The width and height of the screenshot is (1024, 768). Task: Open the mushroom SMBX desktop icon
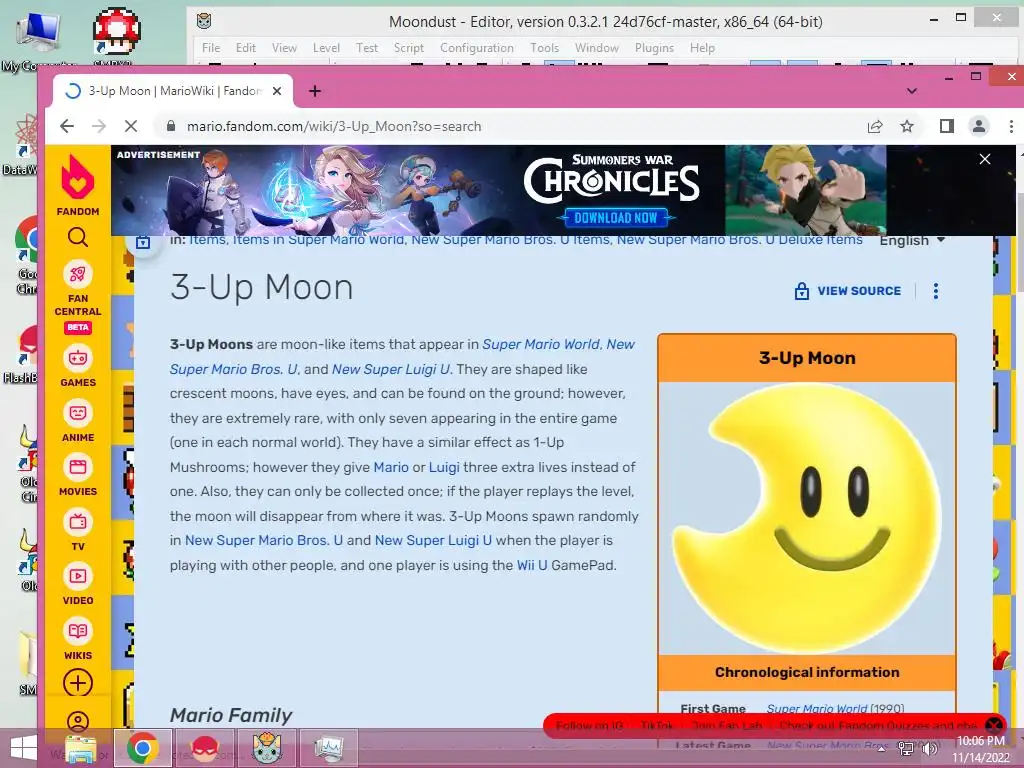(x=116, y=36)
